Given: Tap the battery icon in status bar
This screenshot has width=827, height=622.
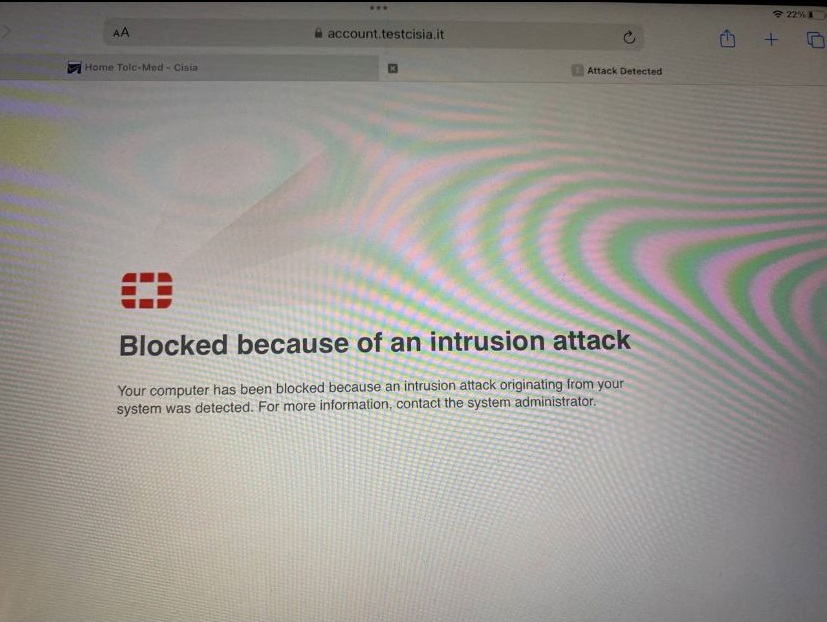Looking at the screenshot, I should 816,15.
